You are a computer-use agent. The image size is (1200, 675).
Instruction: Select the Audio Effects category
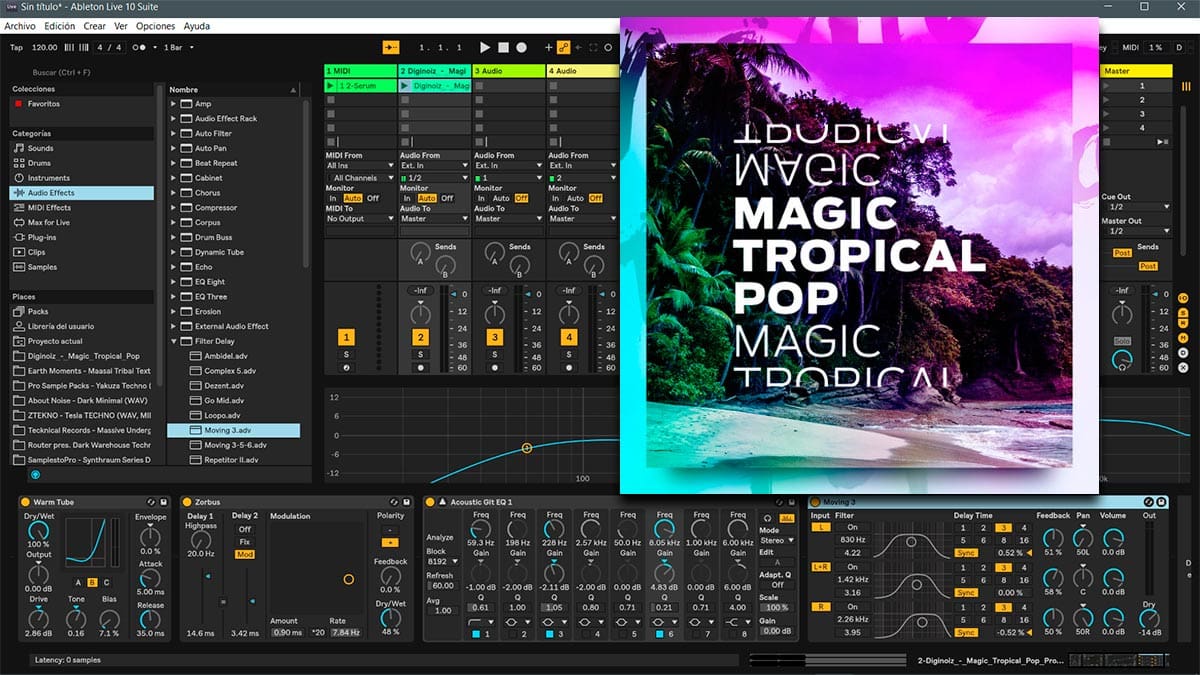pyautogui.click(x=82, y=193)
